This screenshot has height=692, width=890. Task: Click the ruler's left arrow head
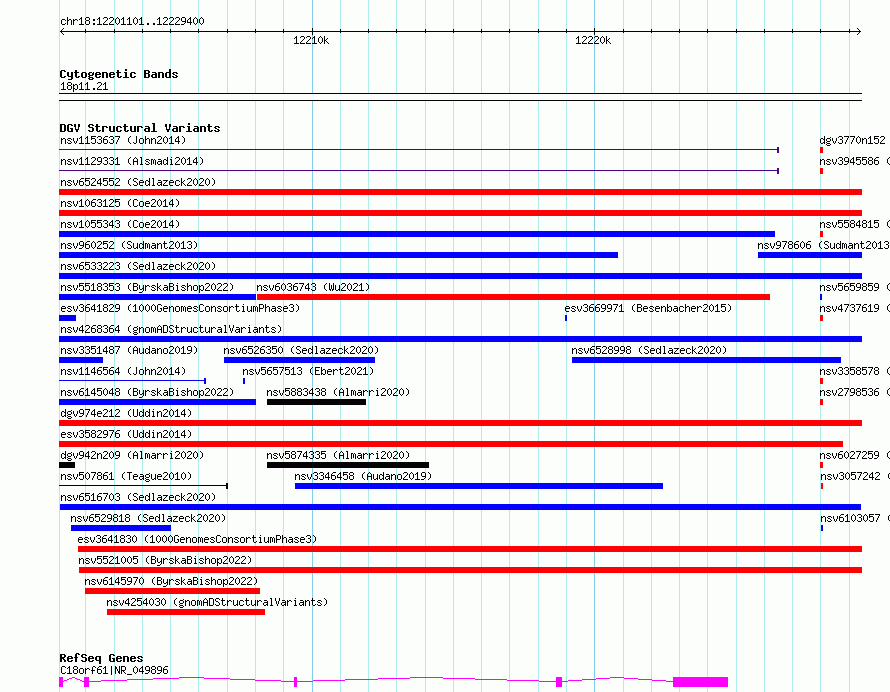[62, 31]
